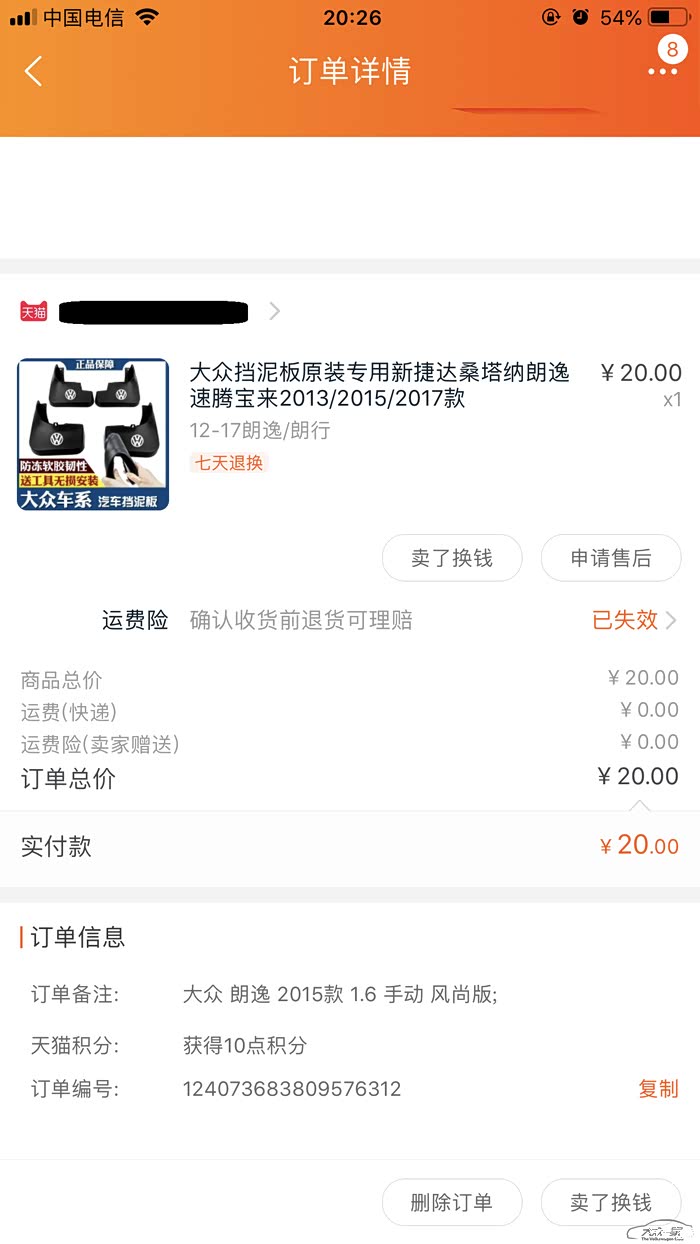Open the three-dots more menu
The image size is (700, 1244).
662,72
